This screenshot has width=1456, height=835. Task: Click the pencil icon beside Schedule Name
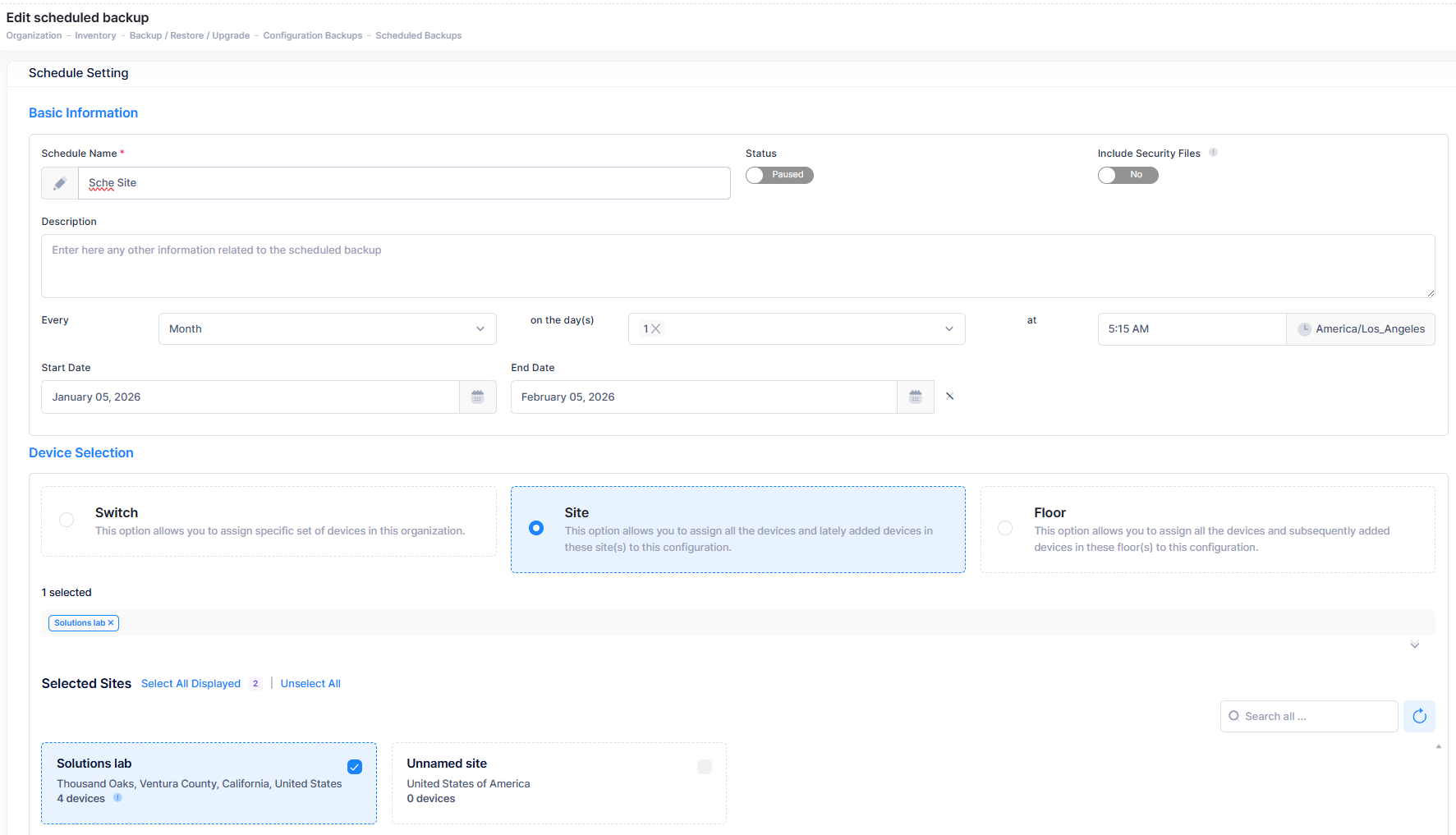tap(60, 183)
